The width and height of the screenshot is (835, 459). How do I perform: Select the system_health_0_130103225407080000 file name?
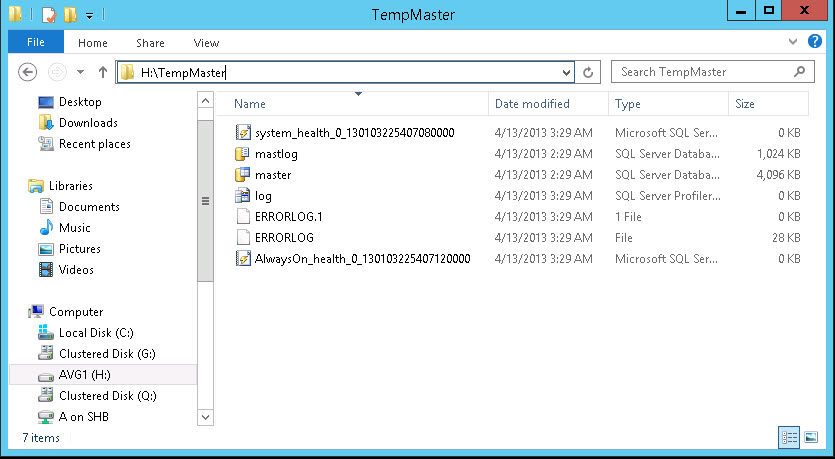point(355,133)
